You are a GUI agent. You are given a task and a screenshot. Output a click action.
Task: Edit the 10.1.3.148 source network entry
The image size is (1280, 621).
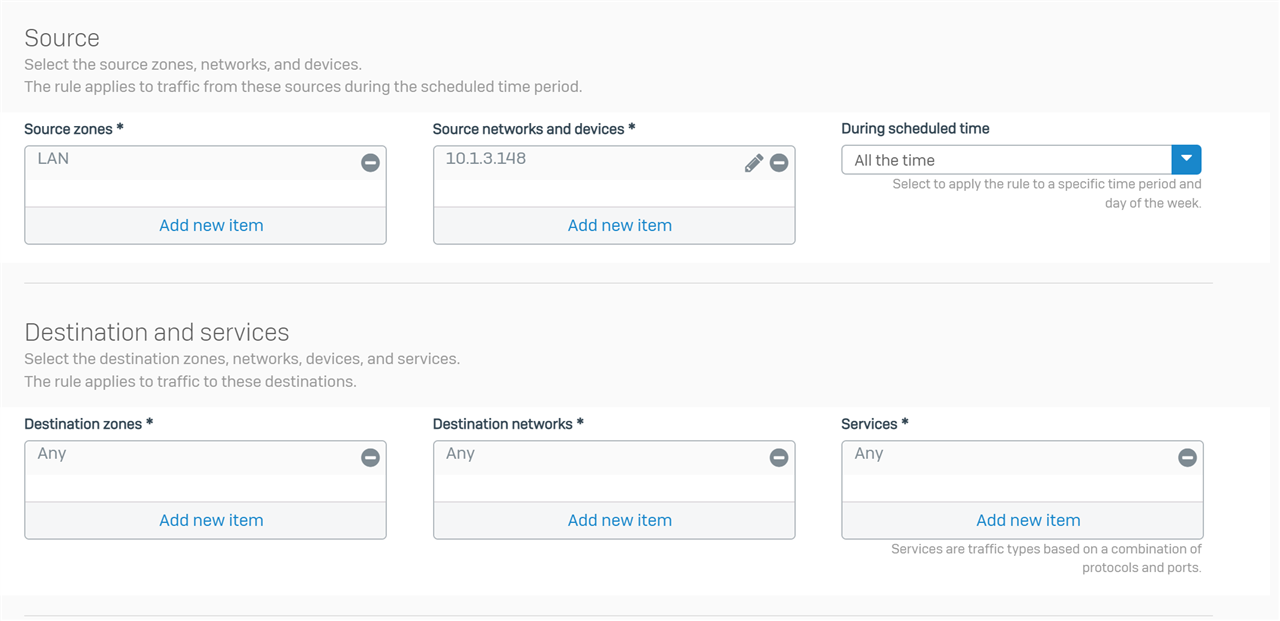754,162
